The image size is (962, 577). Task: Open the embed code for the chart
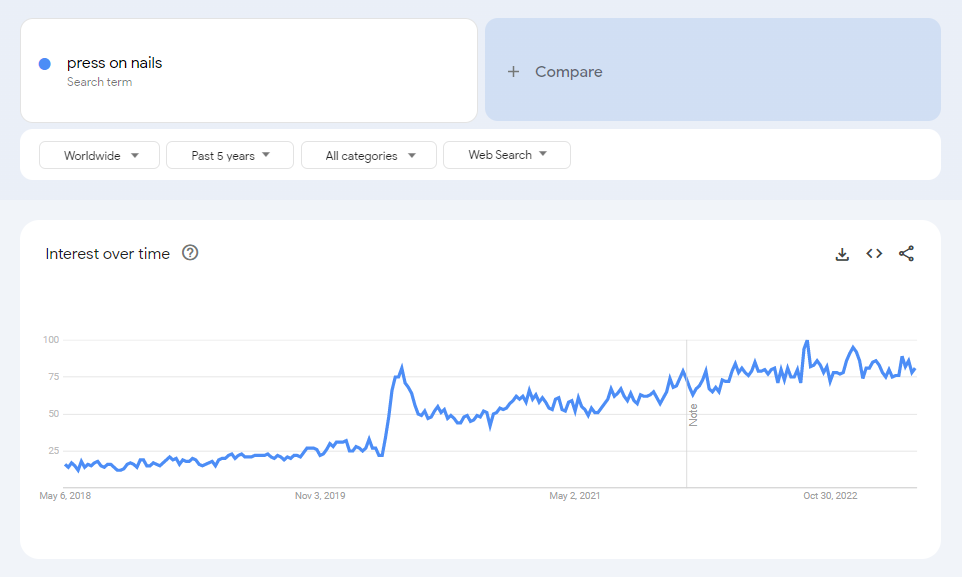click(x=873, y=254)
